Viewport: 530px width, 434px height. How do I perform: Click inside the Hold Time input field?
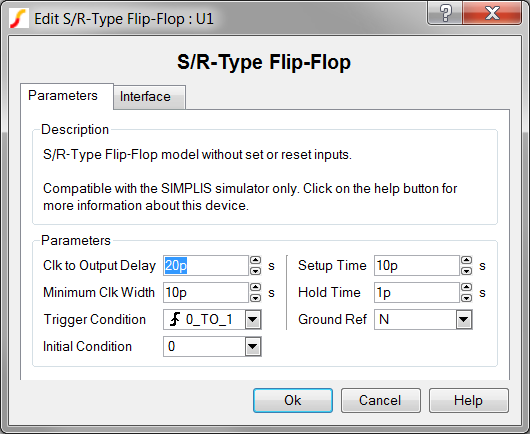pos(417,293)
